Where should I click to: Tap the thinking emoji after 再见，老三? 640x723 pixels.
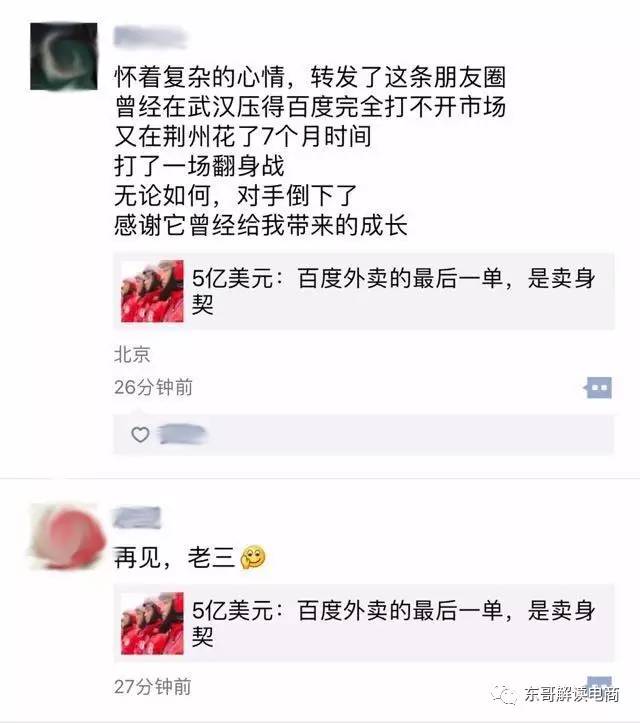click(253, 557)
